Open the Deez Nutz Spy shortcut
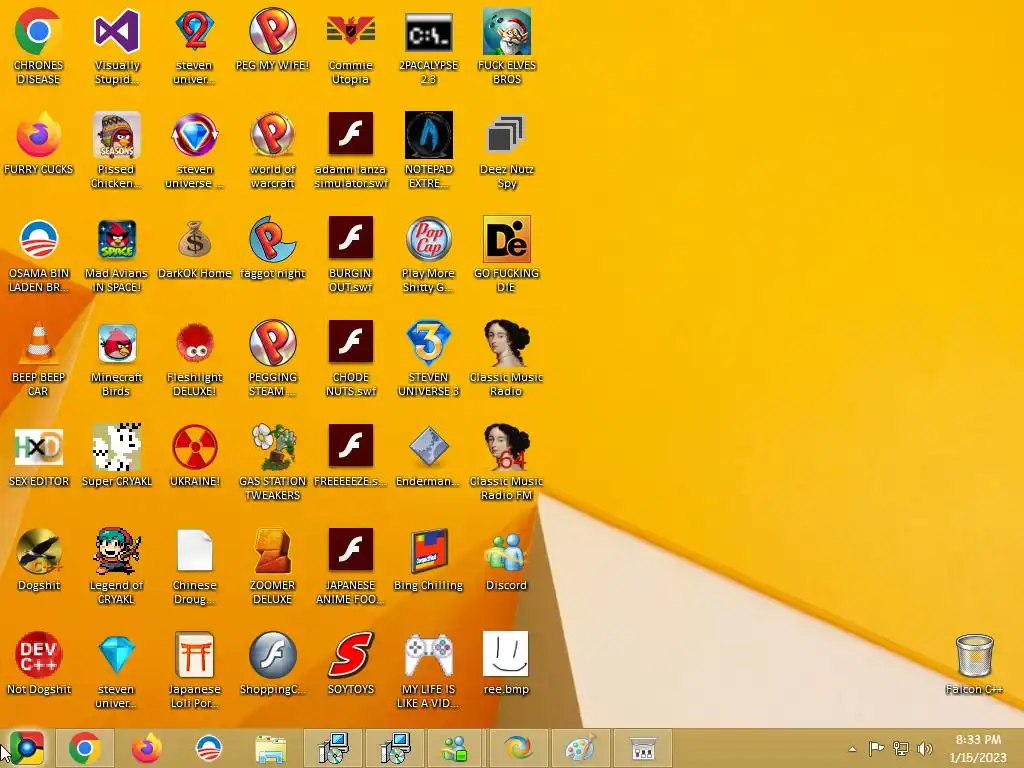 [x=506, y=135]
